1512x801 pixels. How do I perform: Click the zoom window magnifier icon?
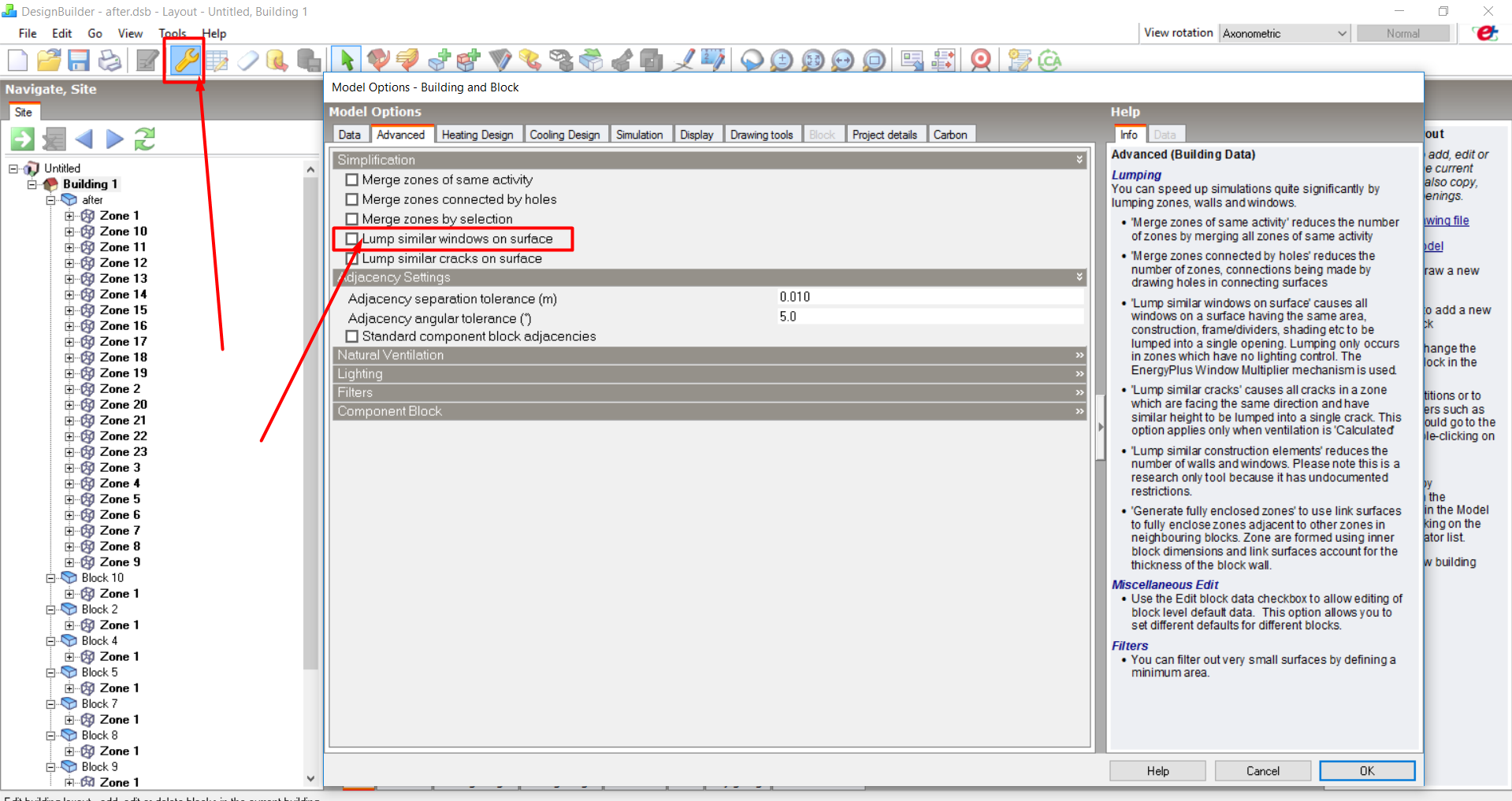[874, 60]
